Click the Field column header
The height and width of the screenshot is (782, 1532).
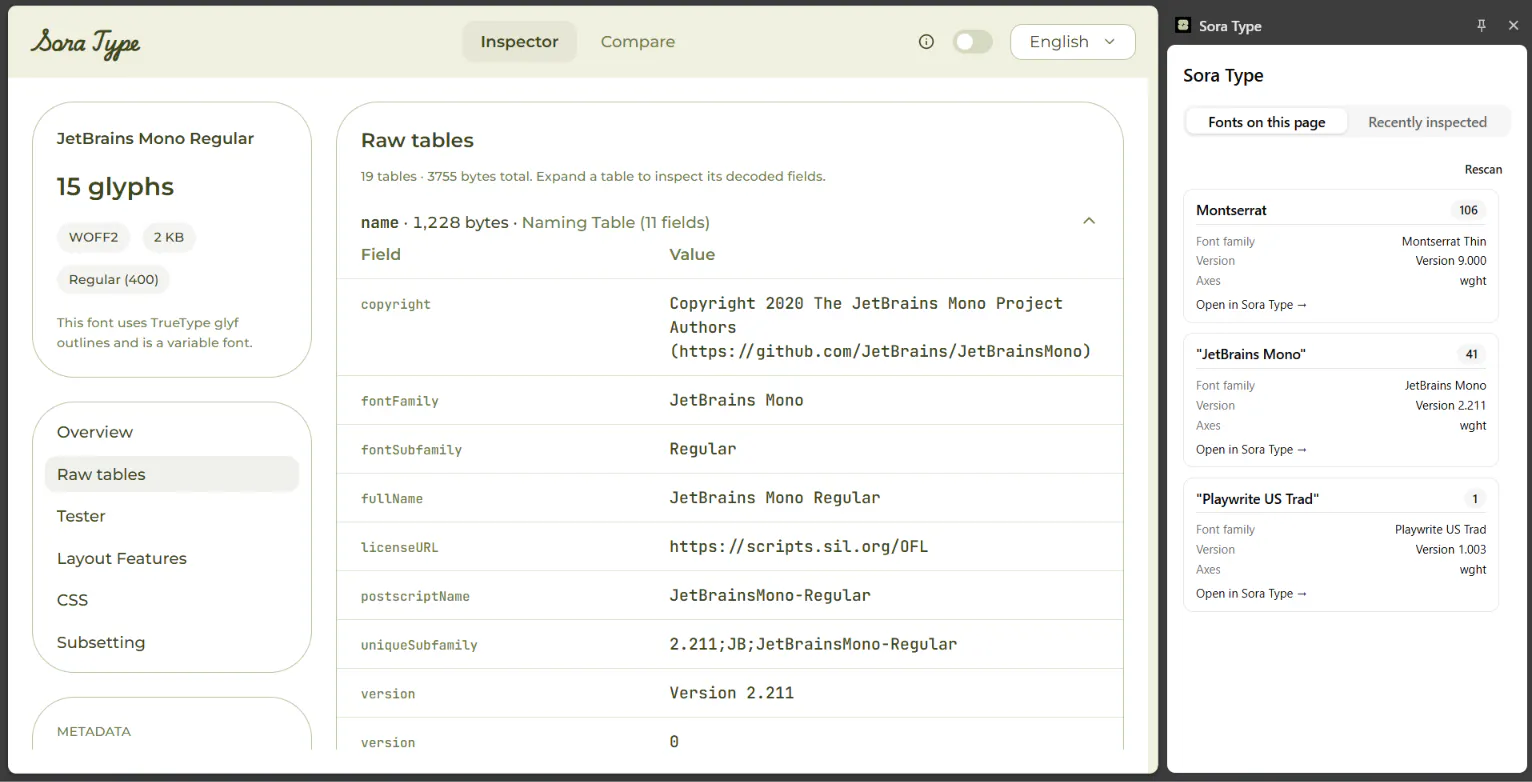pyautogui.click(x=381, y=254)
